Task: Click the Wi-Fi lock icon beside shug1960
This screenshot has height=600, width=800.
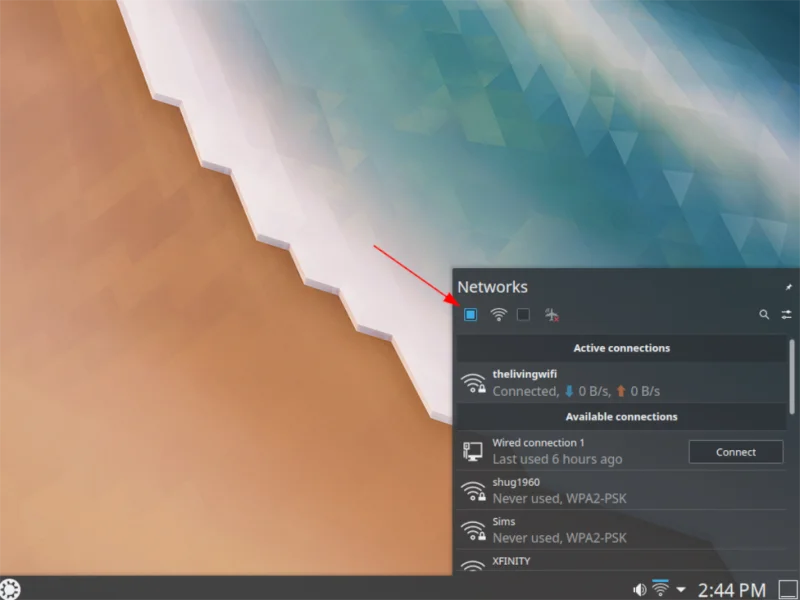Action: (x=473, y=491)
